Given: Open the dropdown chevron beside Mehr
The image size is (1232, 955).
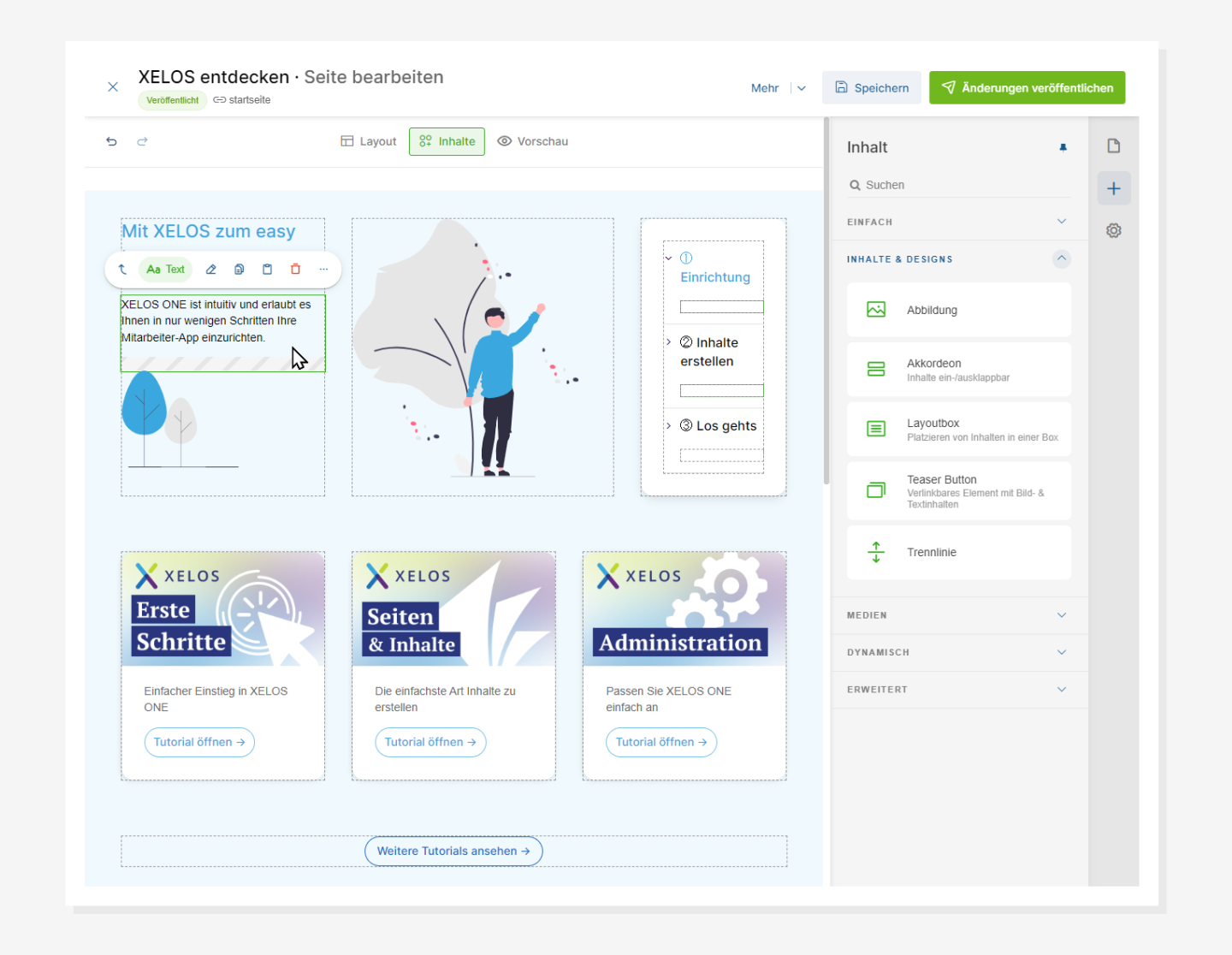Looking at the screenshot, I should point(802,88).
